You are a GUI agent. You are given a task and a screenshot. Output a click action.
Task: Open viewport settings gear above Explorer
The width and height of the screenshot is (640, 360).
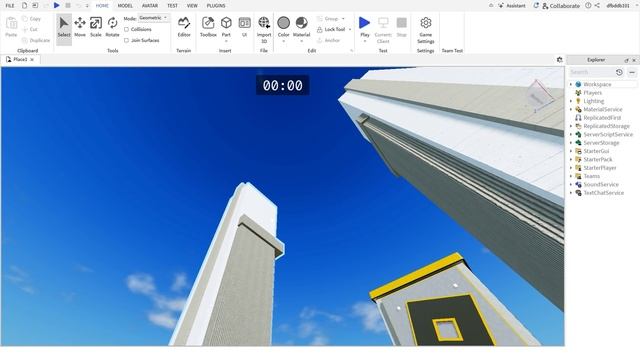[x=560, y=60]
